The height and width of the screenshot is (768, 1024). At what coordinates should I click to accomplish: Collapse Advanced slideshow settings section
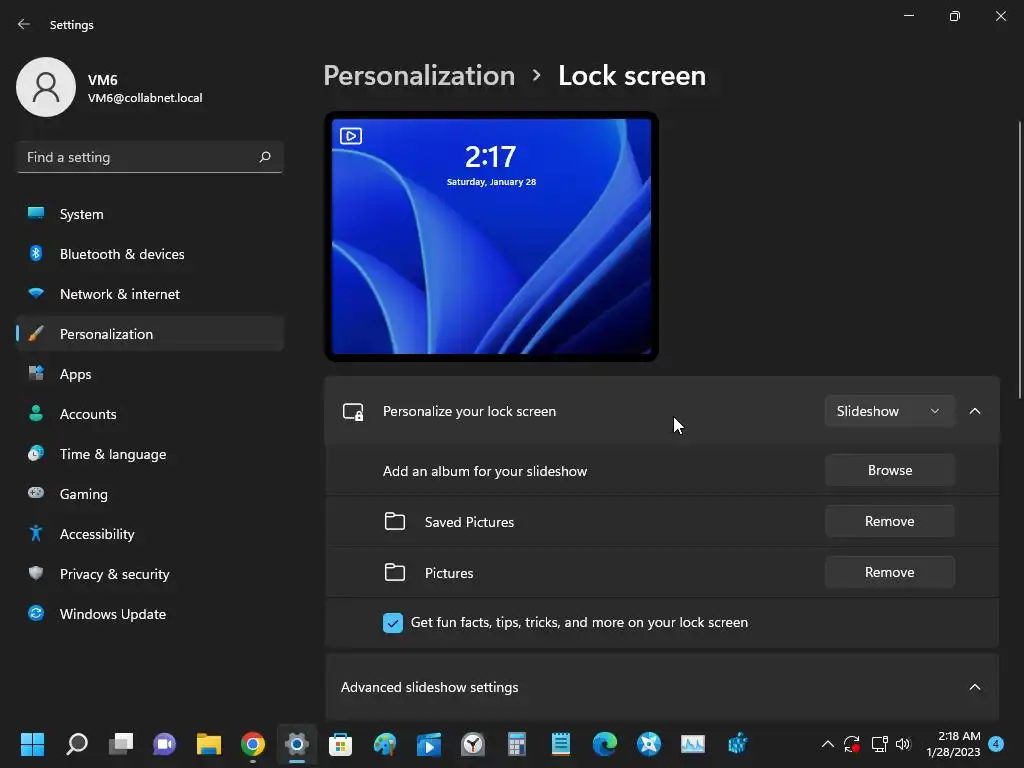[x=975, y=687]
